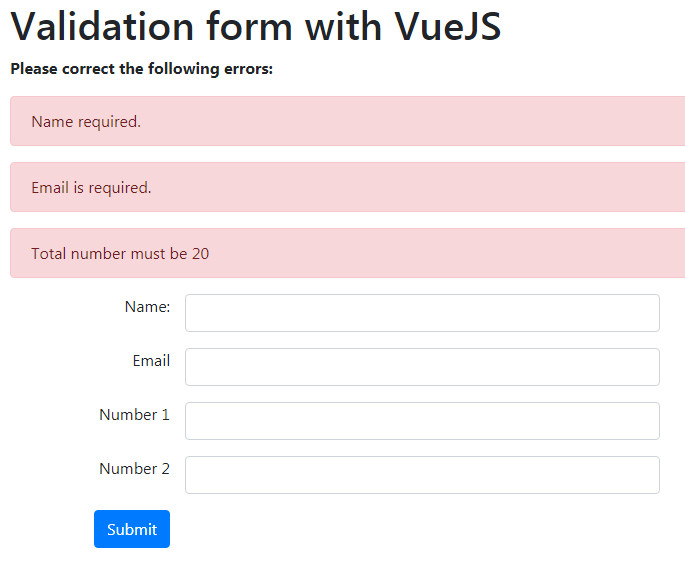Click the blue Submit button
685x563 pixels.
131,528
